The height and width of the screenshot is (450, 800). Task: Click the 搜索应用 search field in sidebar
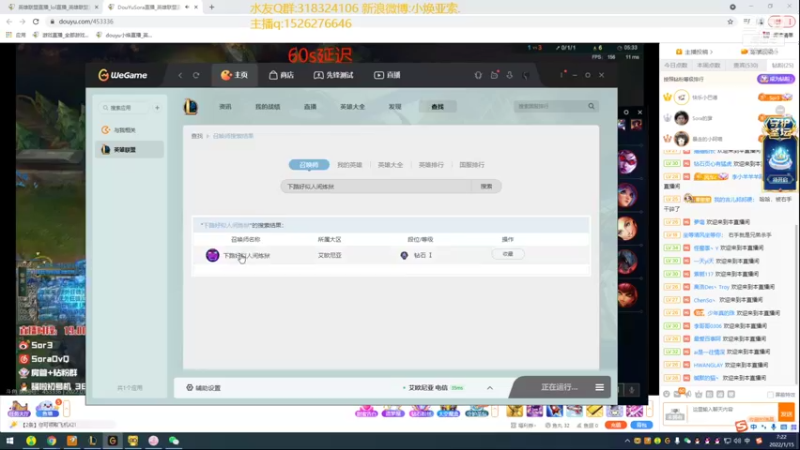(126, 108)
